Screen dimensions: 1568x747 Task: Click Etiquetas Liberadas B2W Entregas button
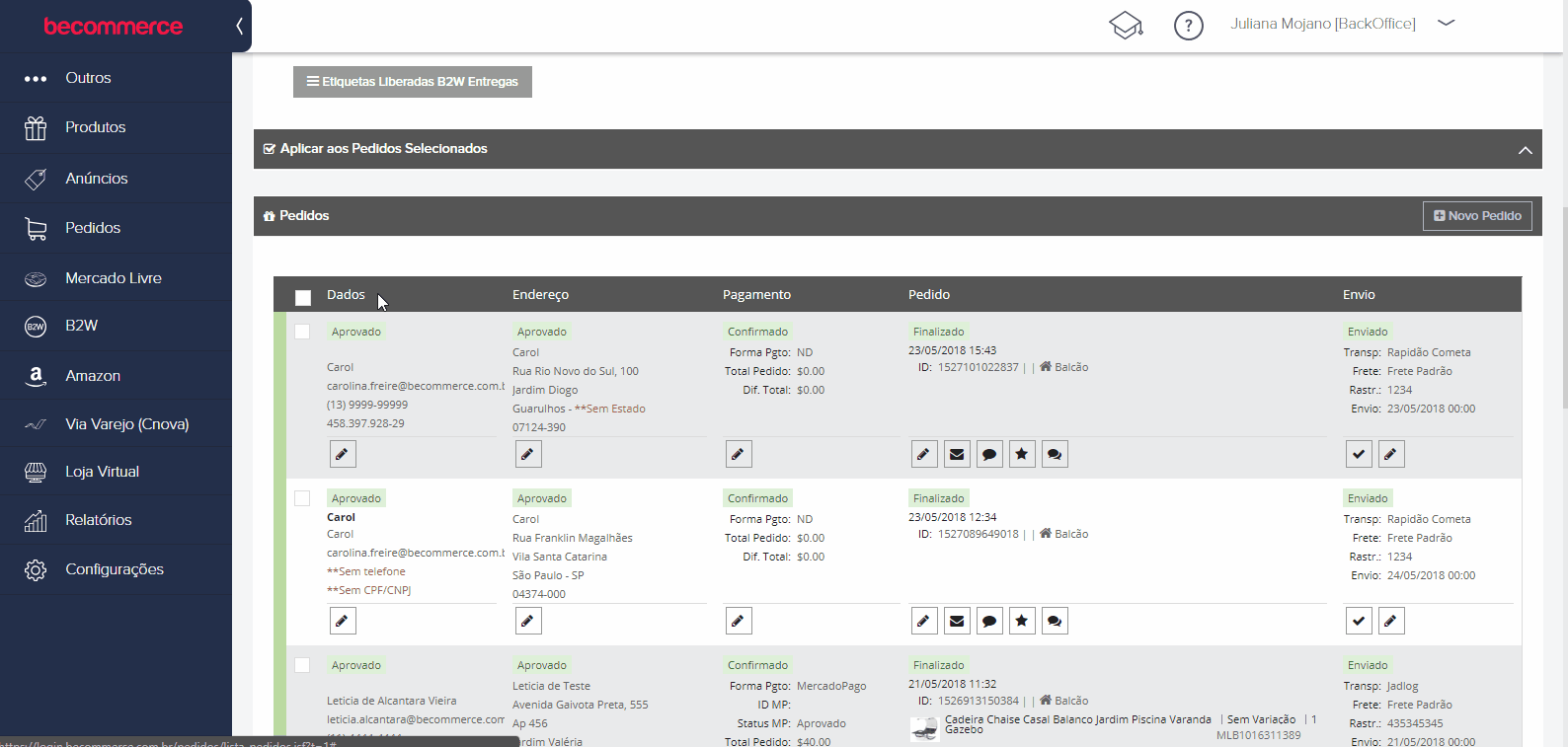[x=413, y=82]
